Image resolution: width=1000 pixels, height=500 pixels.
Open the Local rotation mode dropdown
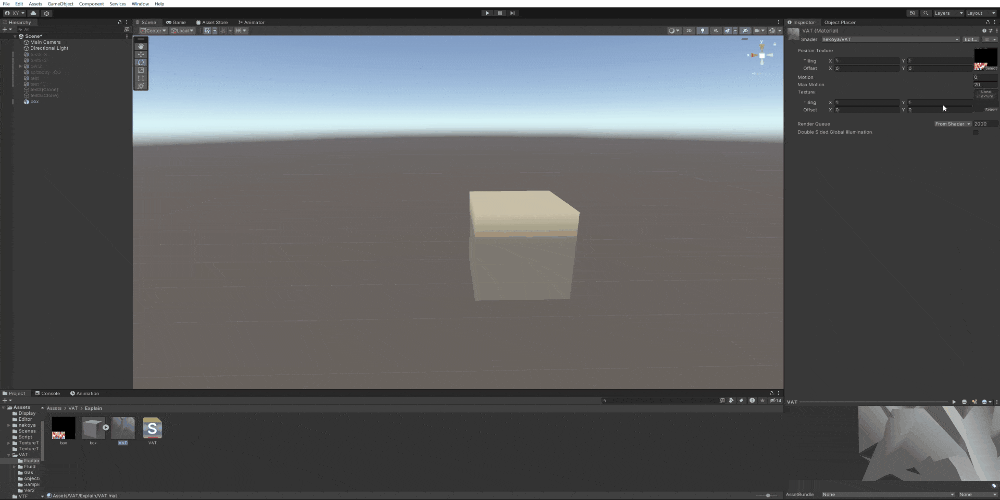(x=182, y=31)
